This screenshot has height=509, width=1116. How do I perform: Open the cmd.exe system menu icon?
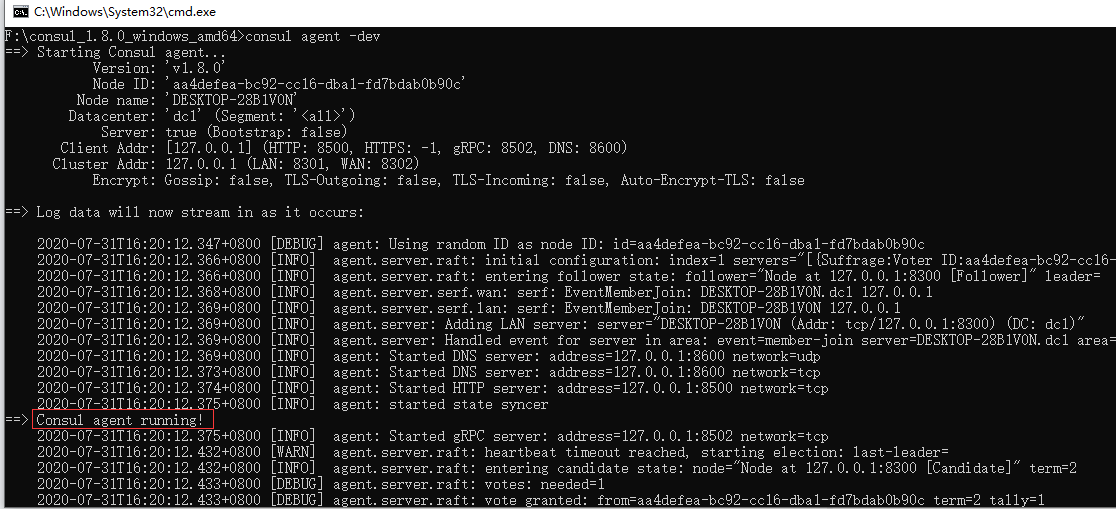21,12
